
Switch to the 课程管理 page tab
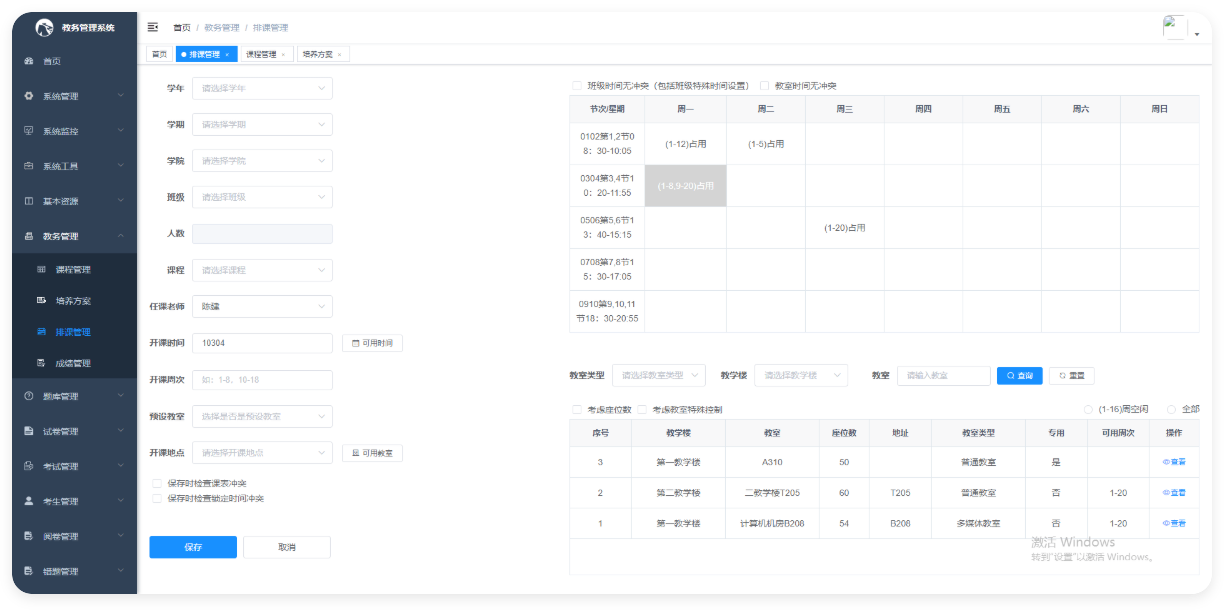click(265, 54)
